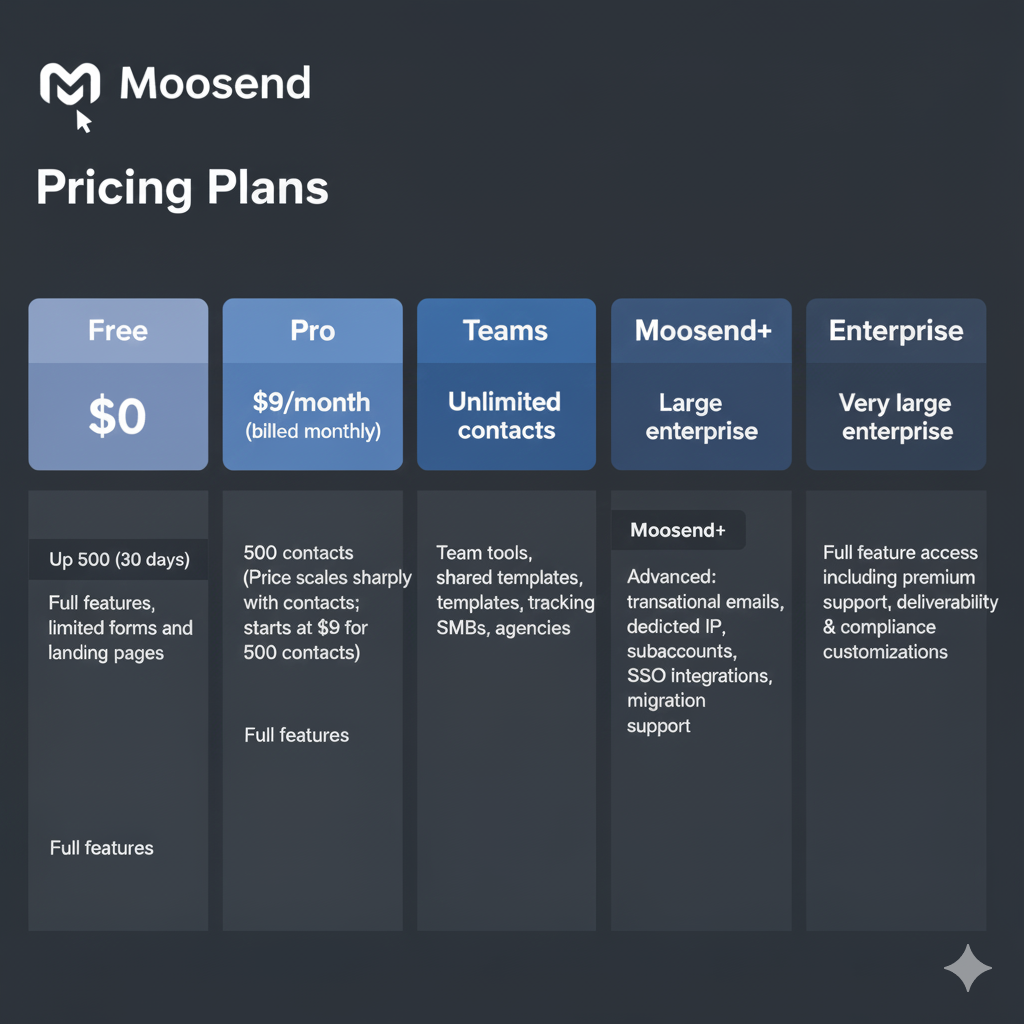Click the Team tools description text
The image size is (1024, 1024).
pos(515,590)
